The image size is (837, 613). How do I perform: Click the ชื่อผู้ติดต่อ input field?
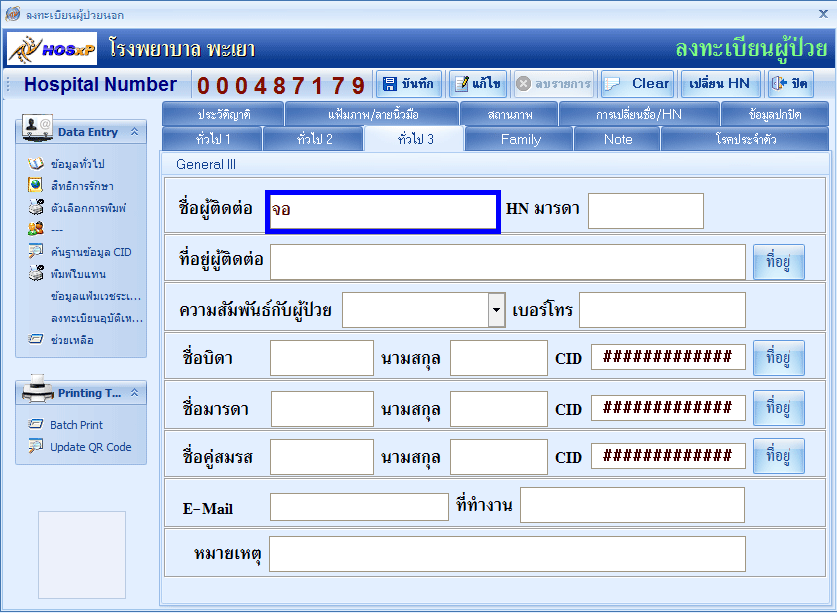[x=383, y=212]
